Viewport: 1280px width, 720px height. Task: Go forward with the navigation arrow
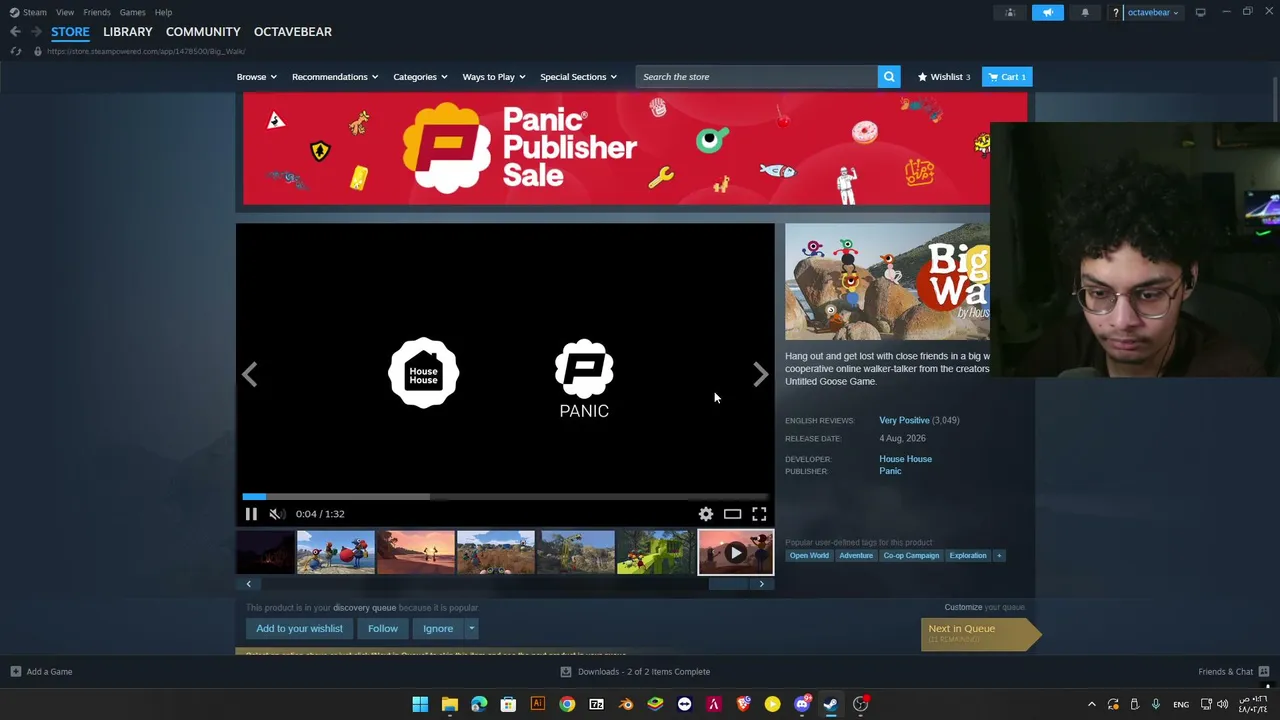pos(35,32)
